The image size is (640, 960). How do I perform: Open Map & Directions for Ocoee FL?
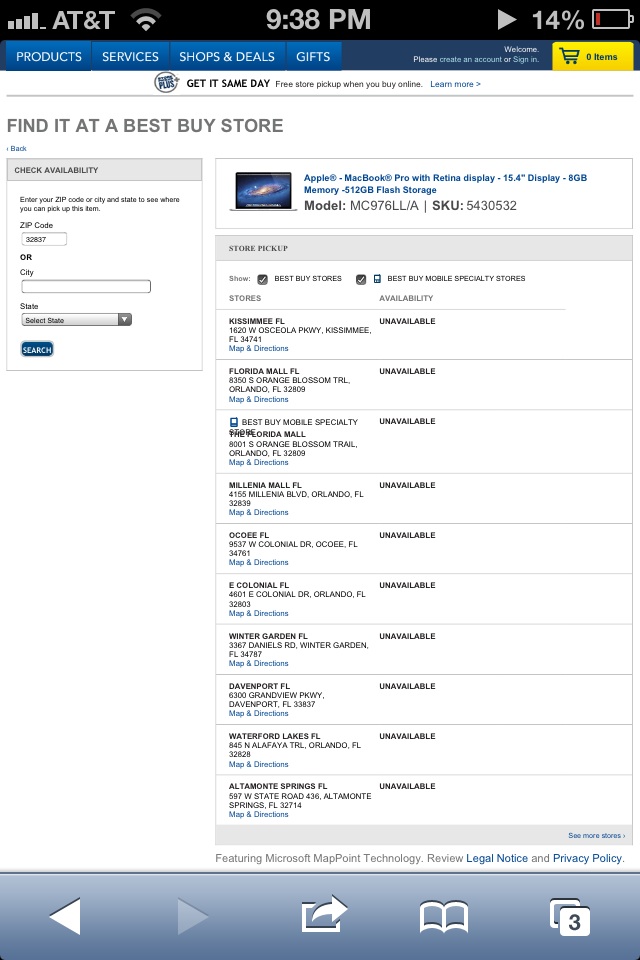pos(258,562)
